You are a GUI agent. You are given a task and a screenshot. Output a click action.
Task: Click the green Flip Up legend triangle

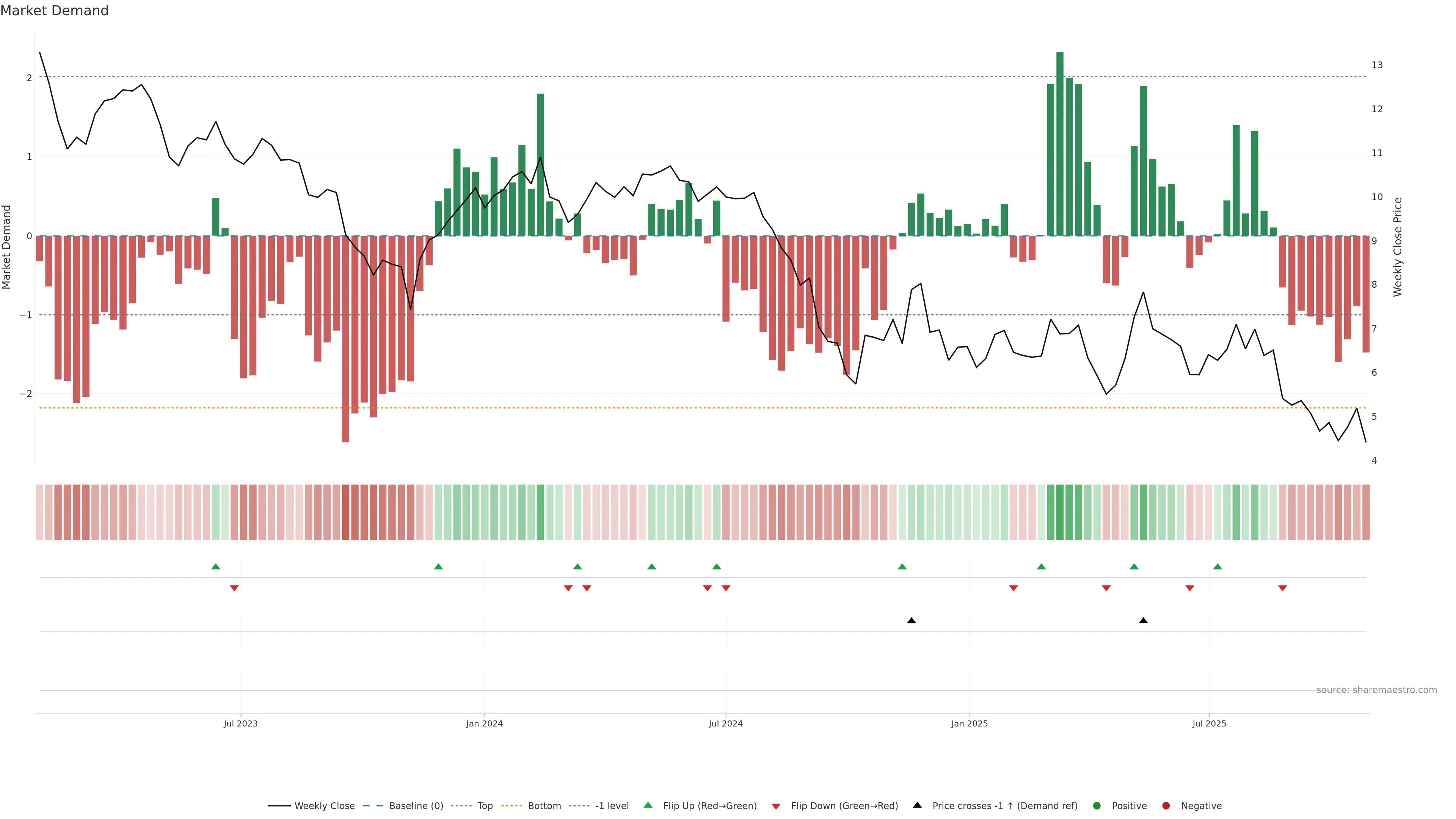[648, 805]
